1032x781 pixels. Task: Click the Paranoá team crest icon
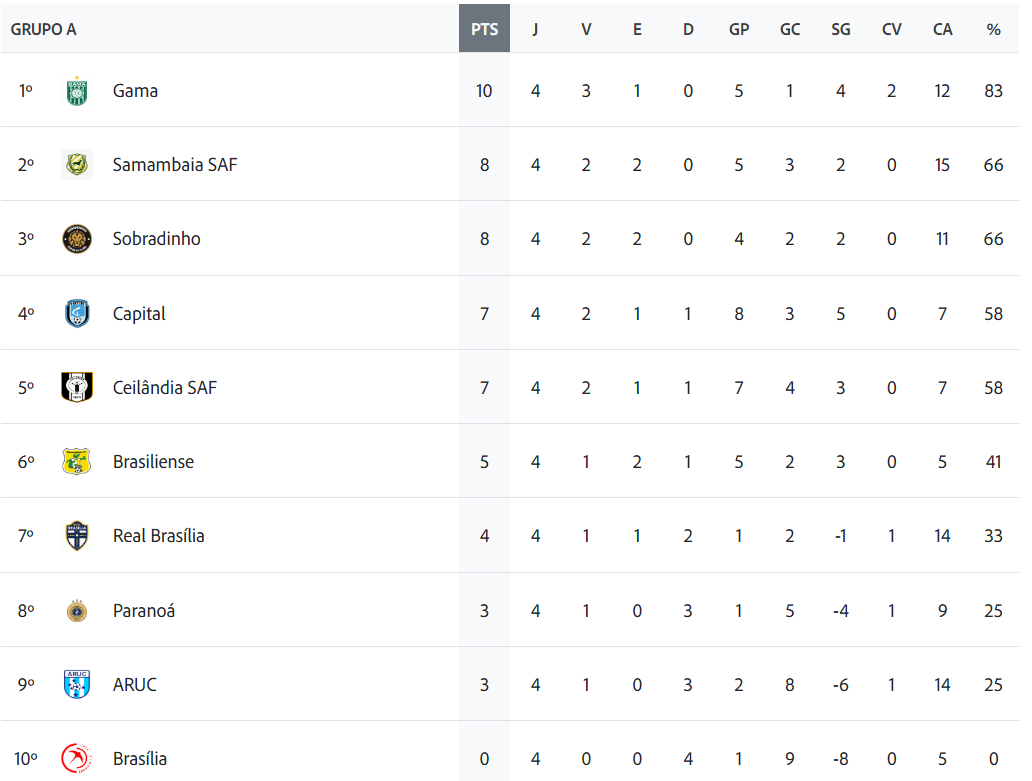coord(77,611)
